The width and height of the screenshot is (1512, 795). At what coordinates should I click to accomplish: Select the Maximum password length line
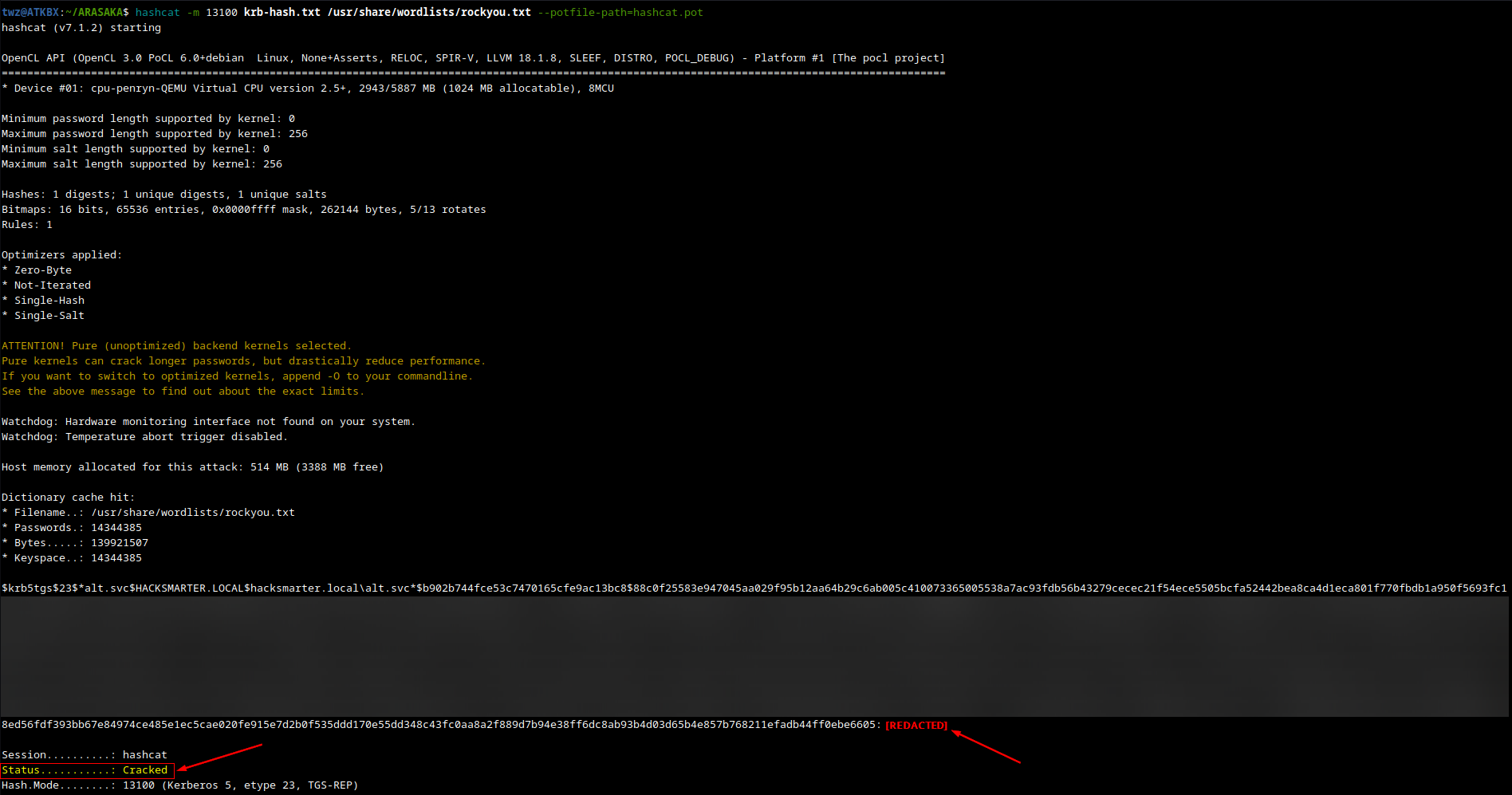[155, 134]
